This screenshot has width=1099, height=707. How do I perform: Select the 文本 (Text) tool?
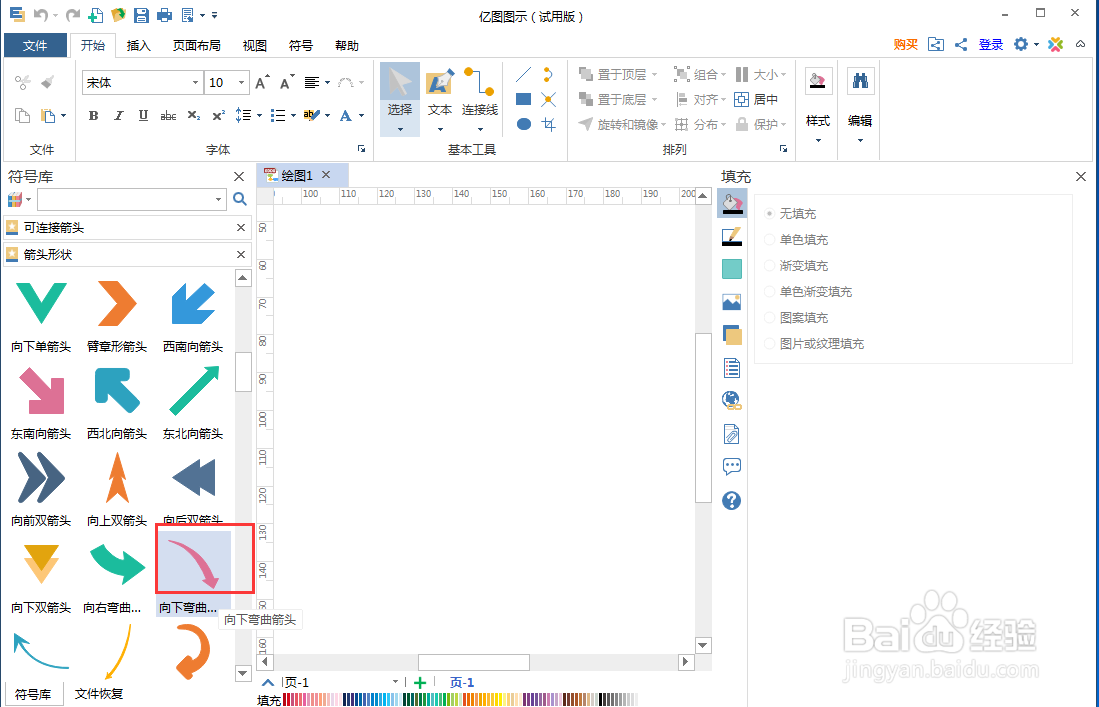(439, 95)
